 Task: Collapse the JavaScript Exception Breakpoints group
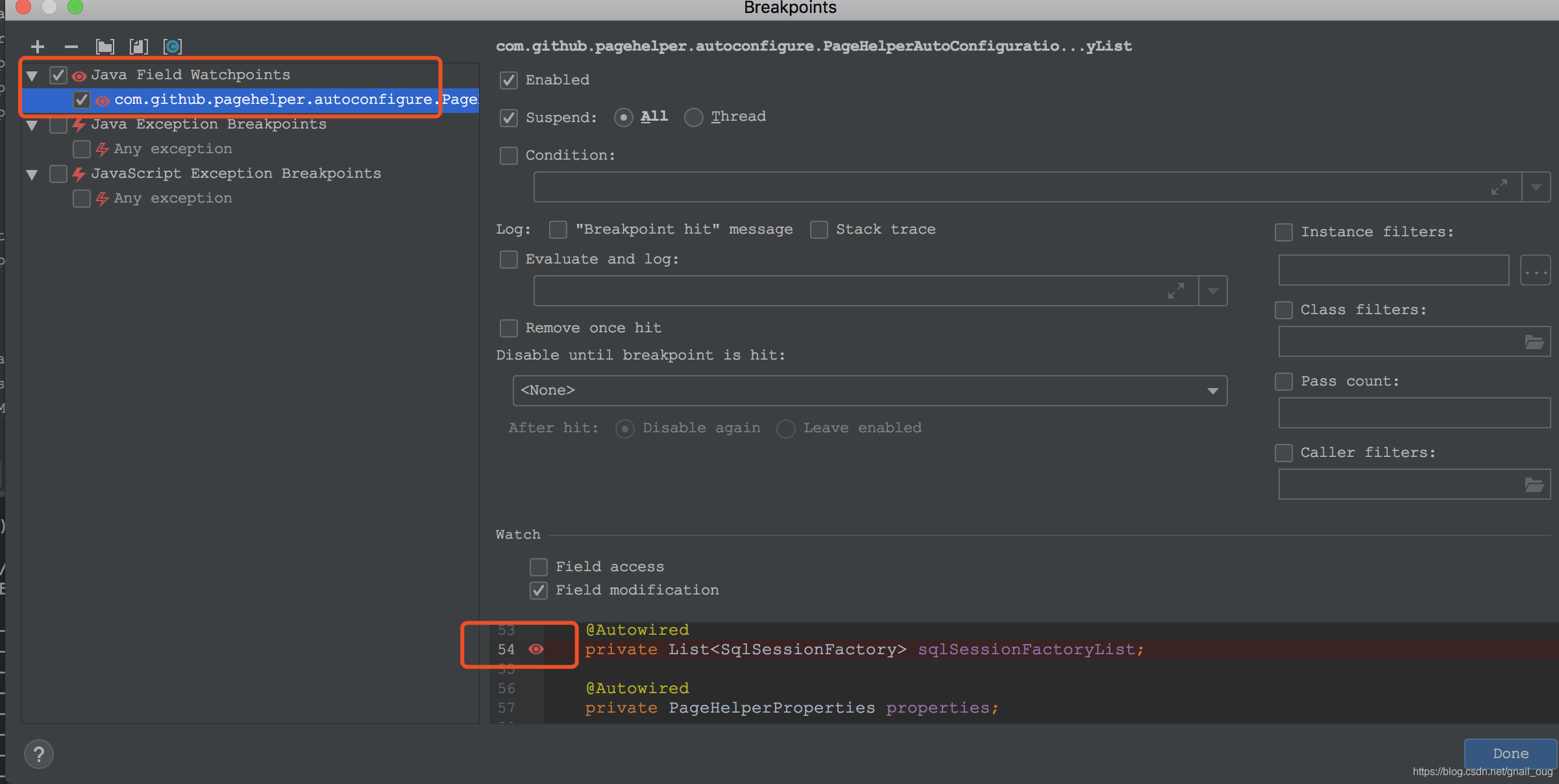click(32, 174)
